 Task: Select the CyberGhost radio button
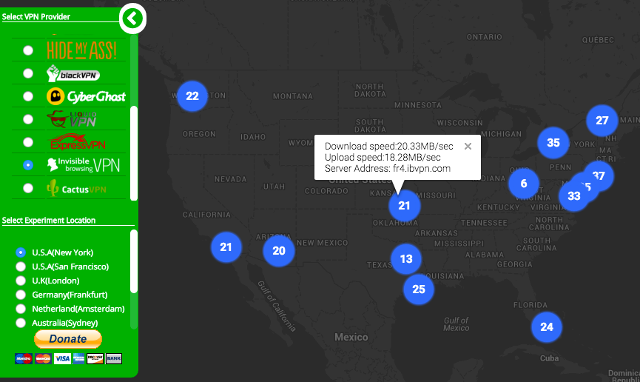28,96
